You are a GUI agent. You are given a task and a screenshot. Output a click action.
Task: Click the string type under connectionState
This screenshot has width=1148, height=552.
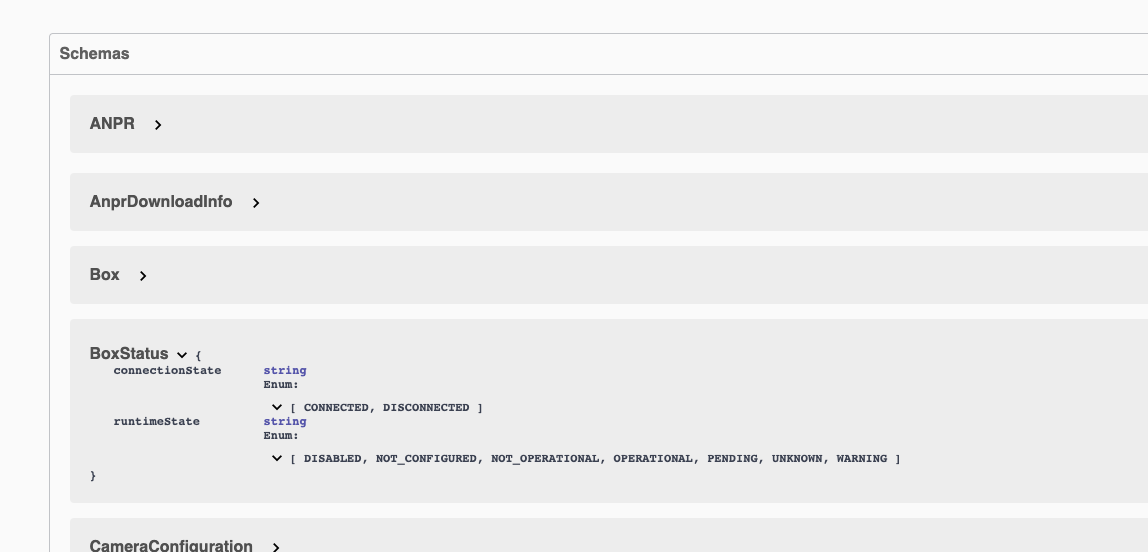pyautogui.click(x=285, y=370)
